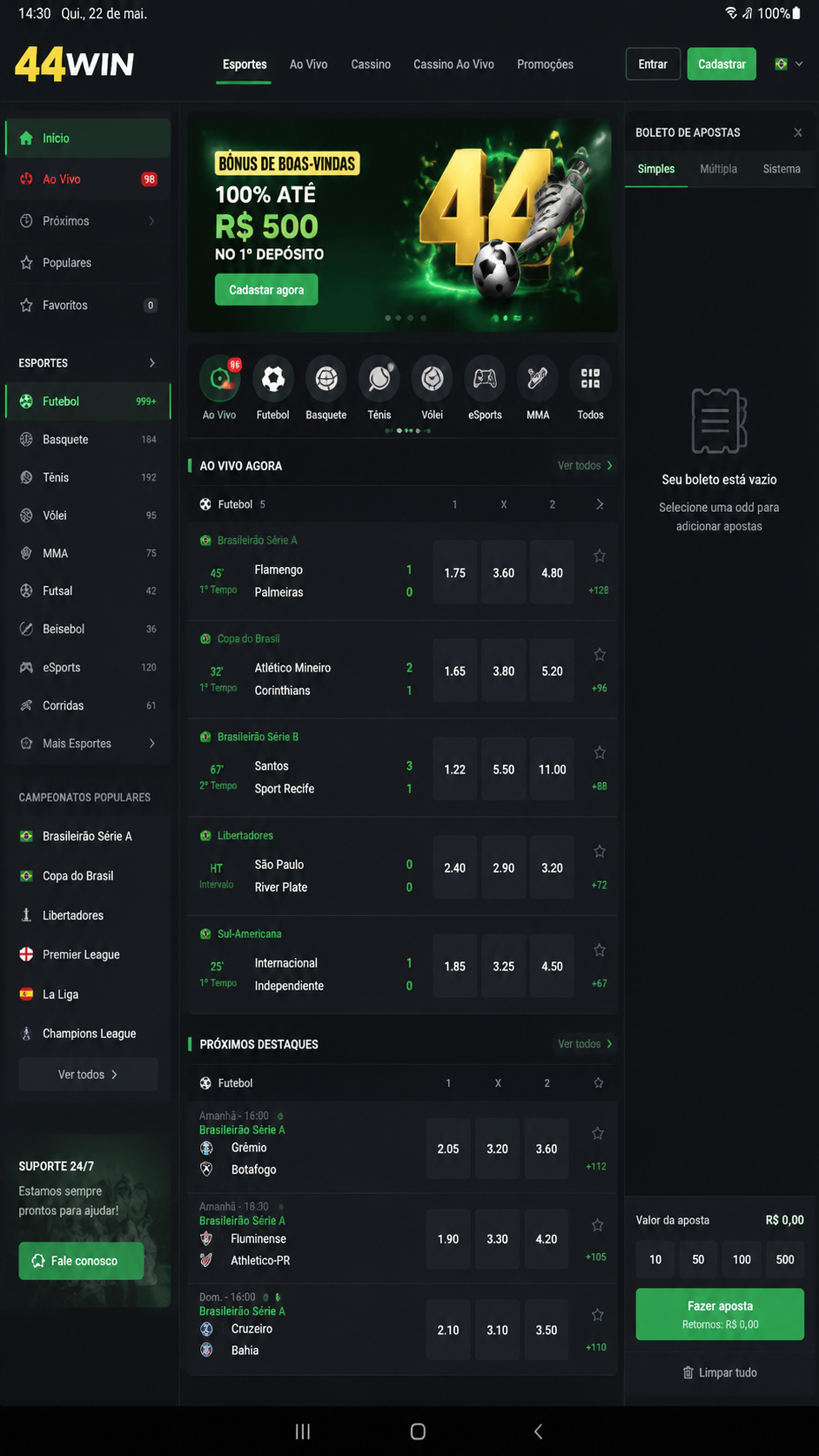Open the language flag dropdown
Screen dimensions: 819x1456
click(789, 64)
